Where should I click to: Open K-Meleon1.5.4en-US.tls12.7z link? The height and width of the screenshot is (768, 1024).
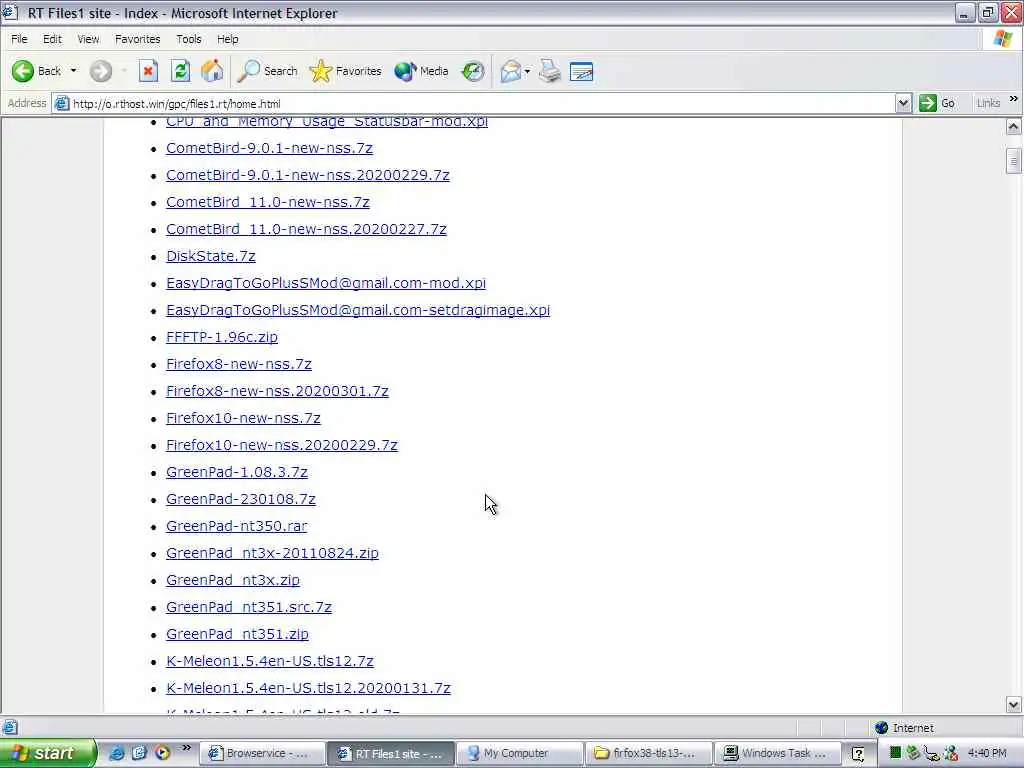coord(270,661)
